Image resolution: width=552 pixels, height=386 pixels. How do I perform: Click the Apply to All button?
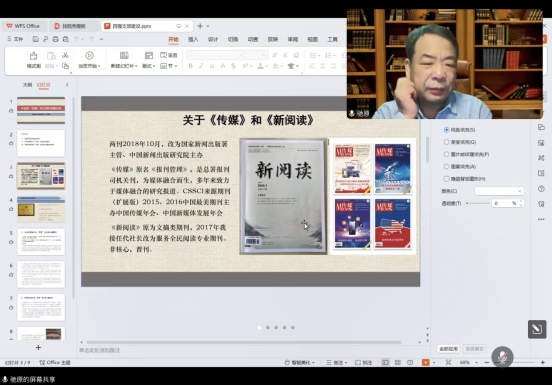click(x=448, y=349)
